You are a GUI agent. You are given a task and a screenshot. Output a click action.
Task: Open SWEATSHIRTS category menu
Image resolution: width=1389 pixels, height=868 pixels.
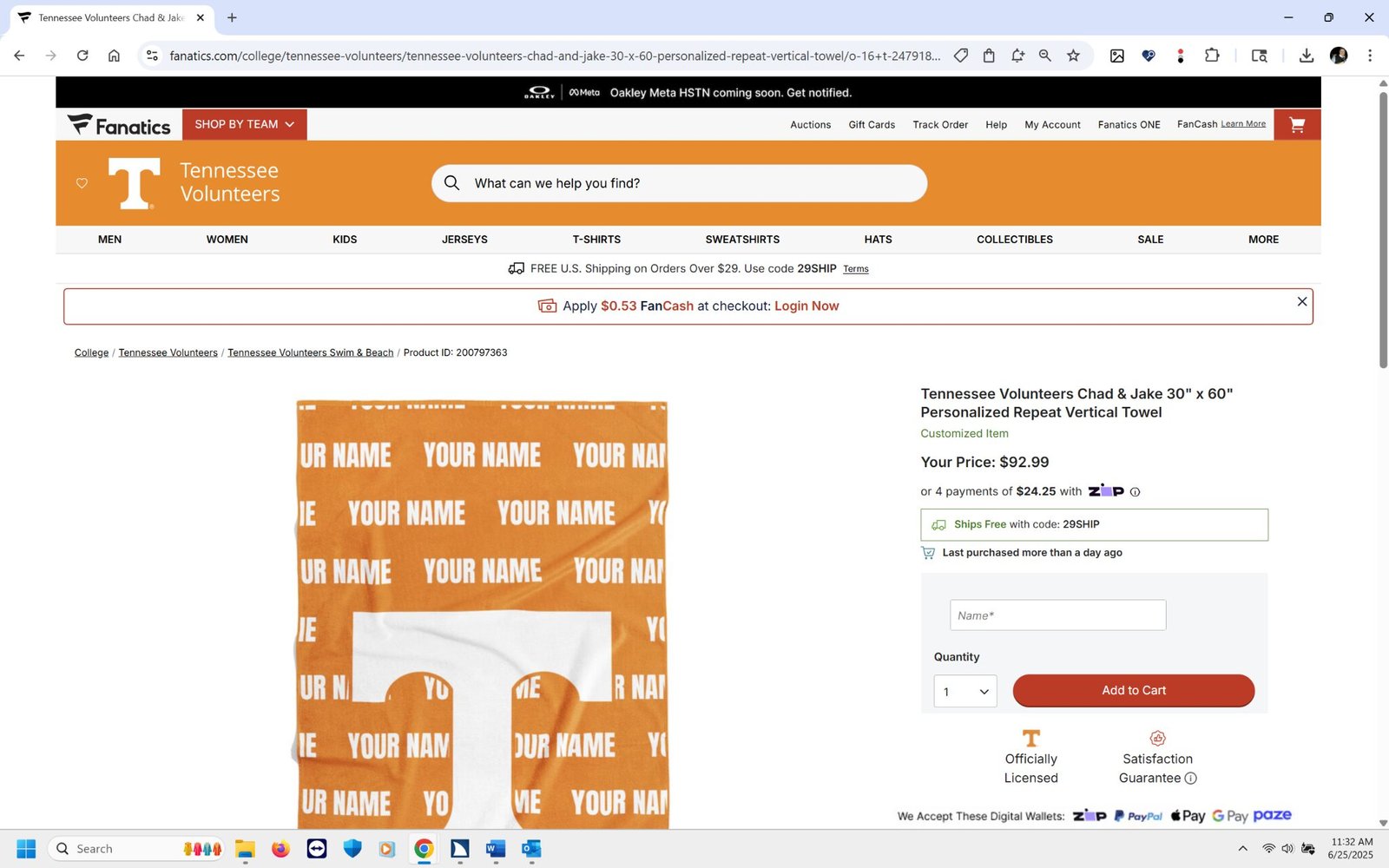742,240
